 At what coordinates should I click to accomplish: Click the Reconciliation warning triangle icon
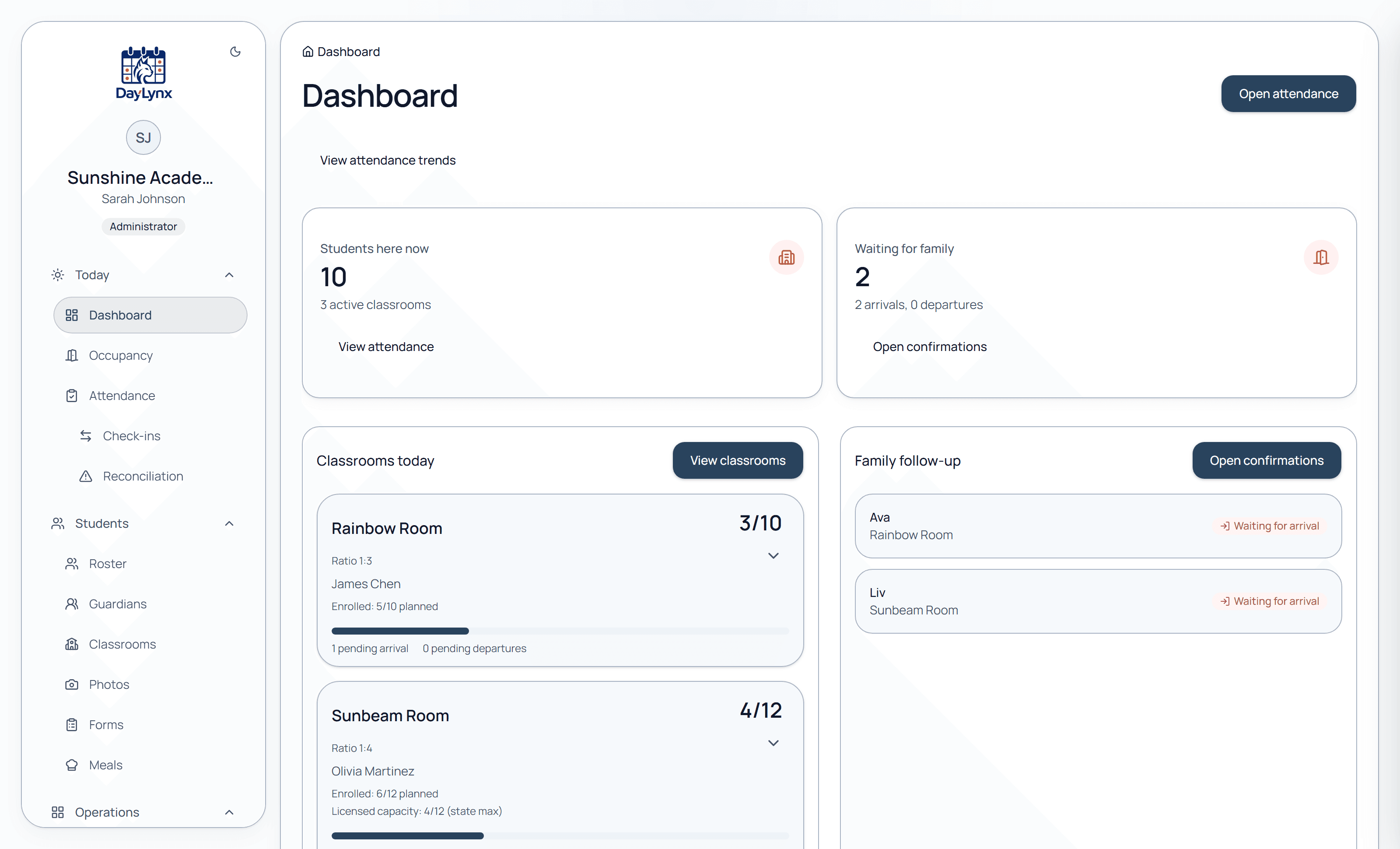click(x=85, y=477)
